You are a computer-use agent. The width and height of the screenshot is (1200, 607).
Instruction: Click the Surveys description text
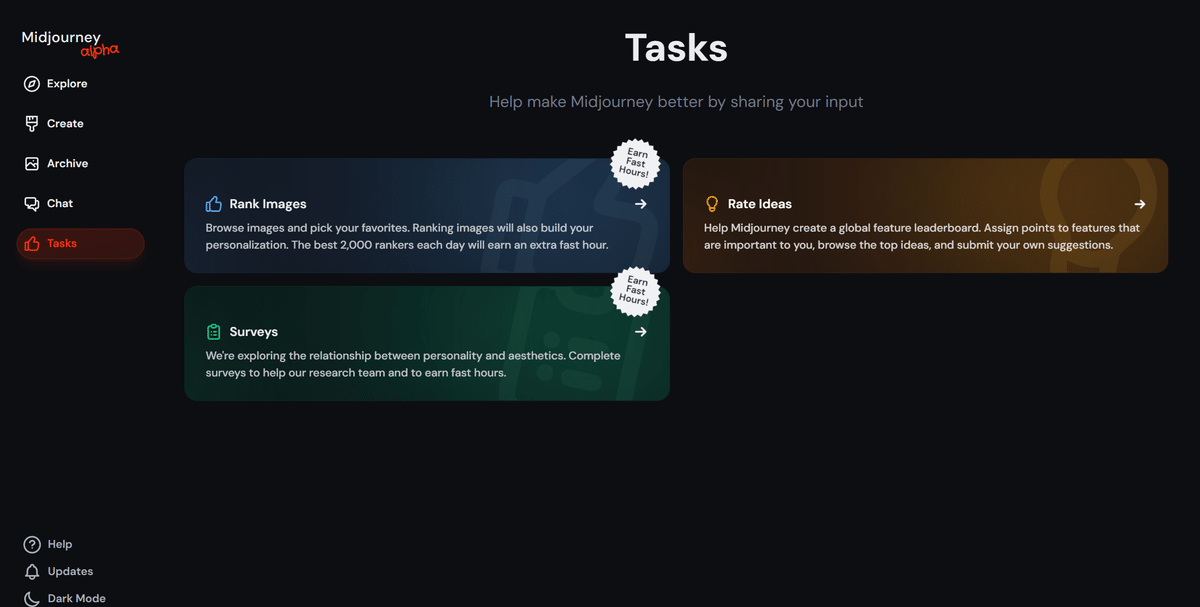point(413,364)
